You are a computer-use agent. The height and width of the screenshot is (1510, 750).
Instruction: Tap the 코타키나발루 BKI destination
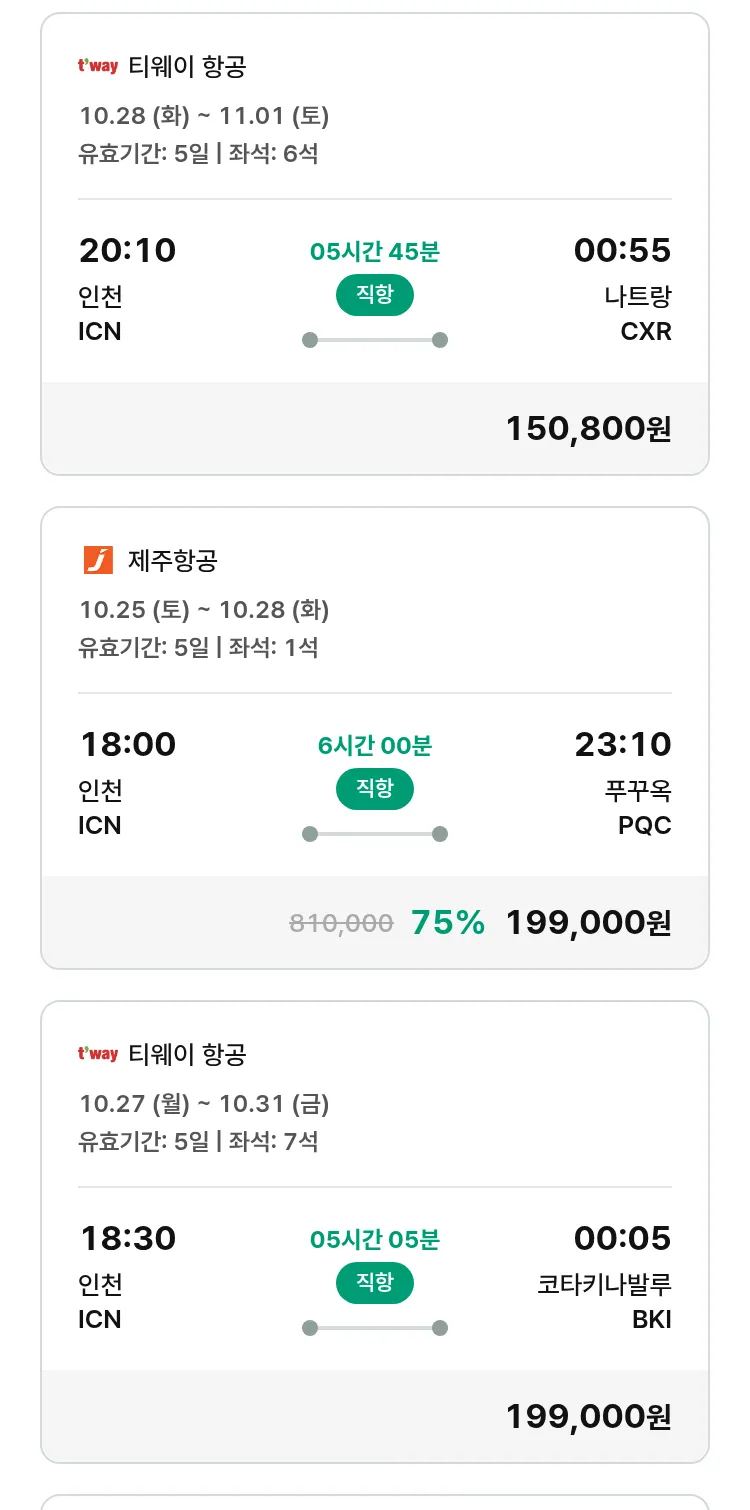[x=605, y=1301]
